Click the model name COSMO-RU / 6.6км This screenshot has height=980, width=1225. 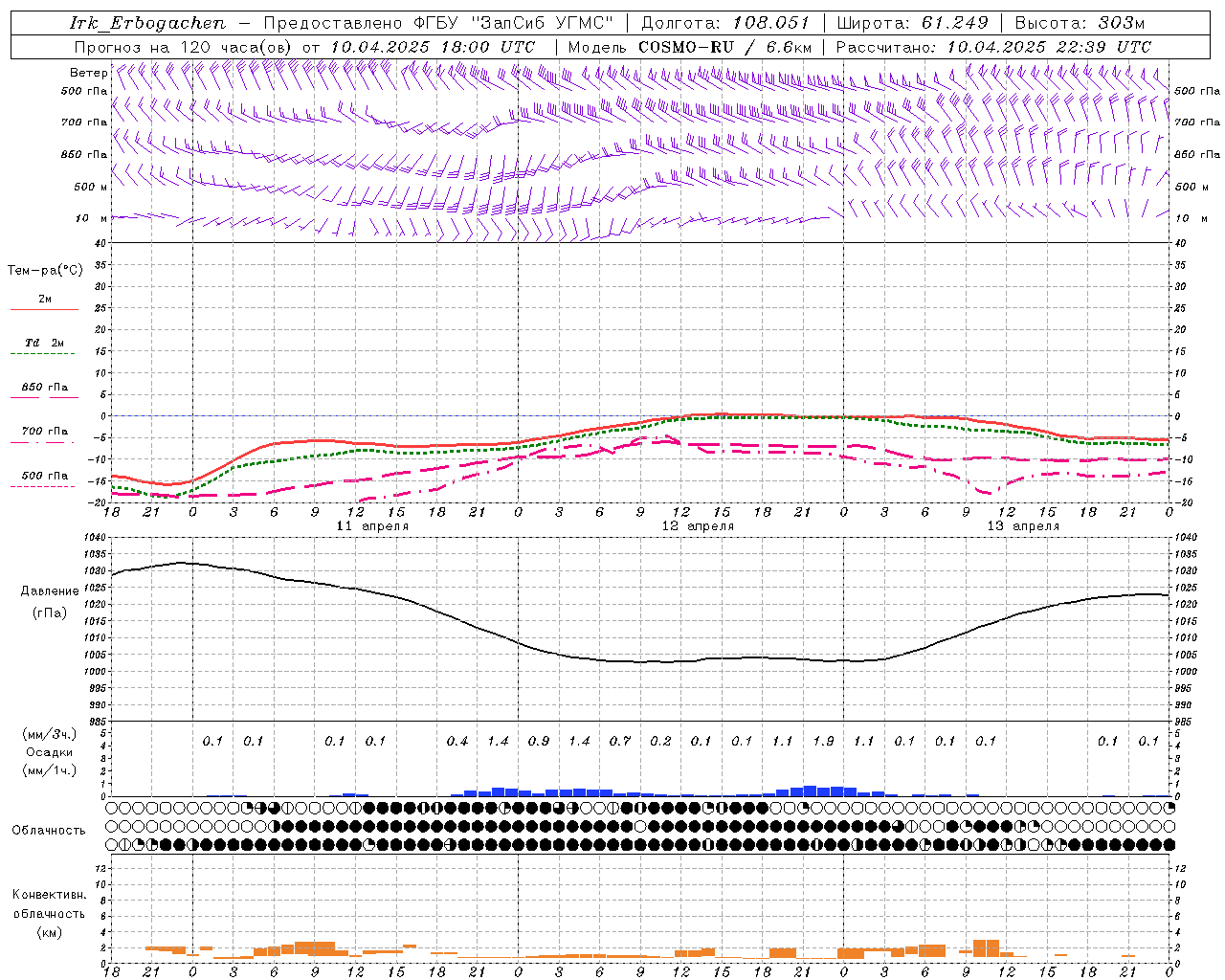click(x=725, y=47)
